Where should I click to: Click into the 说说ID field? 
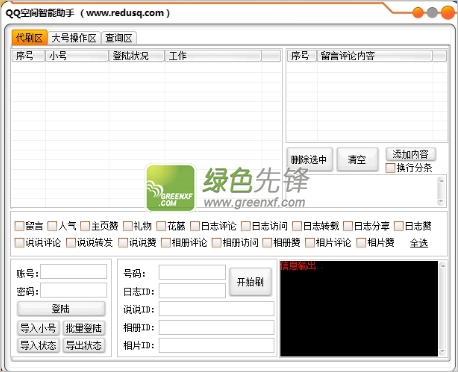pyautogui.click(x=217, y=309)
